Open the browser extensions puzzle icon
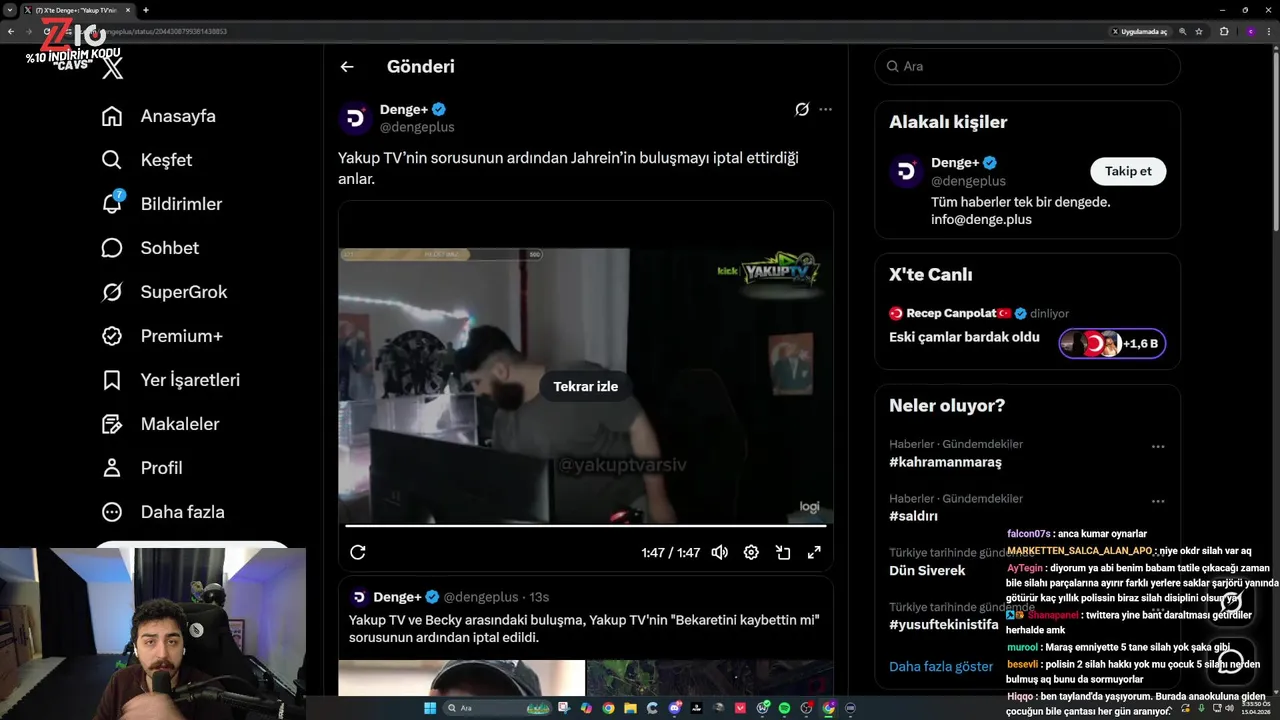Screen dimensions: 1280x720 pos(1224,31)
